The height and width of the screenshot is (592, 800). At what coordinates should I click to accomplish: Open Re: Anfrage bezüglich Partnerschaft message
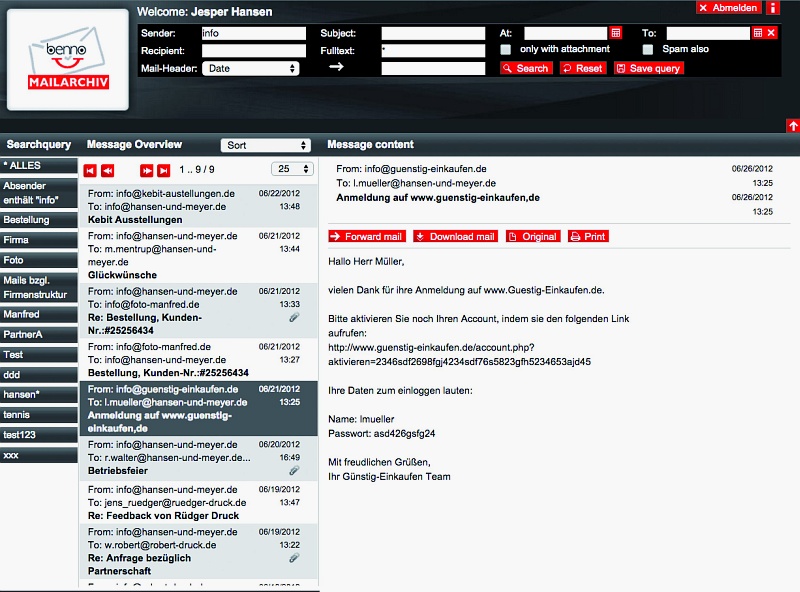point(198,551)
